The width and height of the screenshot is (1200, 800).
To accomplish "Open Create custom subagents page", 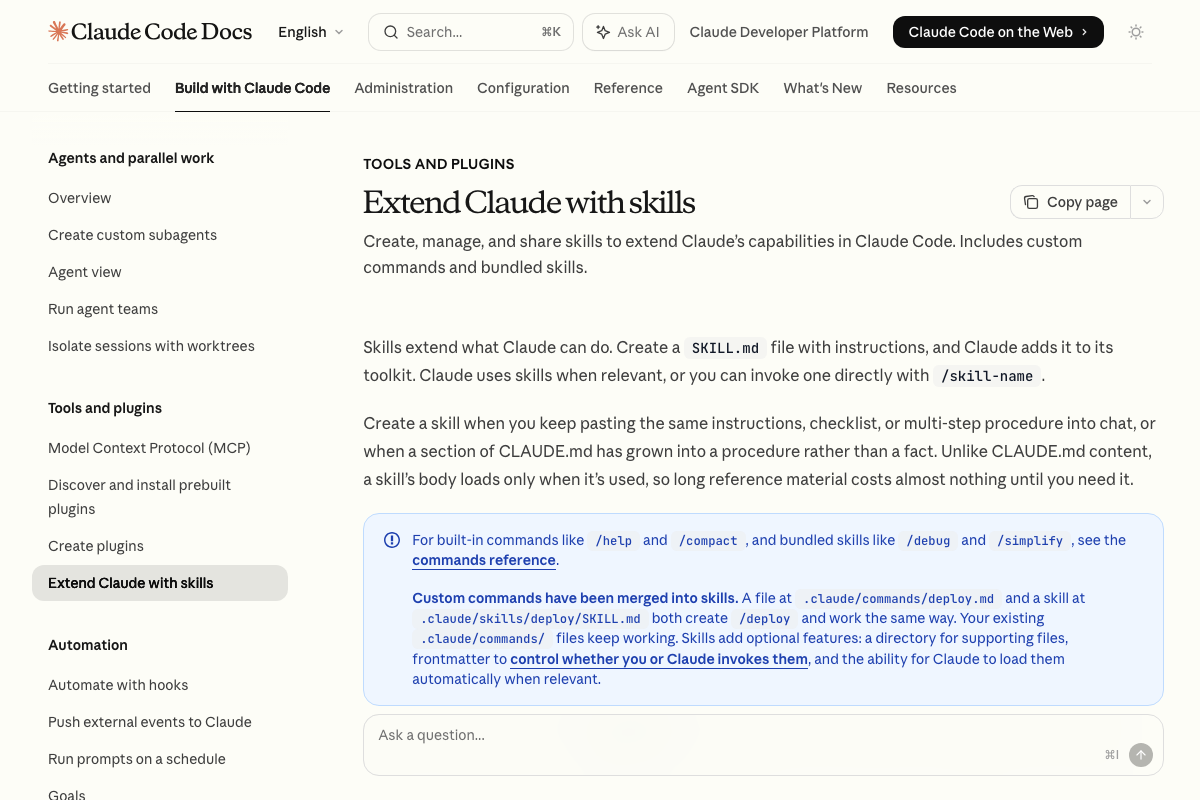I will pyautogui.click(x=132, y=235).
